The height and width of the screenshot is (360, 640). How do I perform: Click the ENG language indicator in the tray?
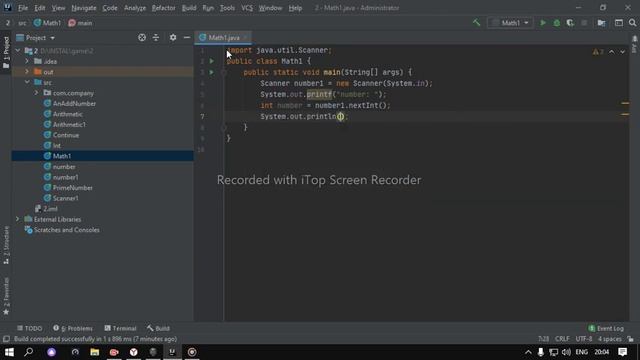coord(582,352)
